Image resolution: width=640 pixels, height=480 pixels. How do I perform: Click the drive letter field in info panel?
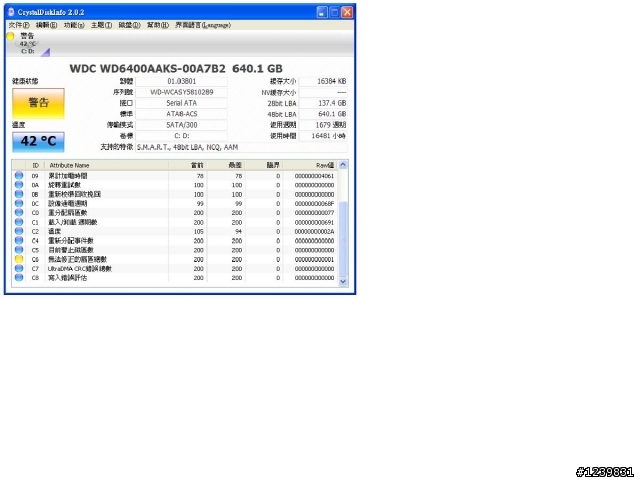pyautogui.click(x=182, y=136)
